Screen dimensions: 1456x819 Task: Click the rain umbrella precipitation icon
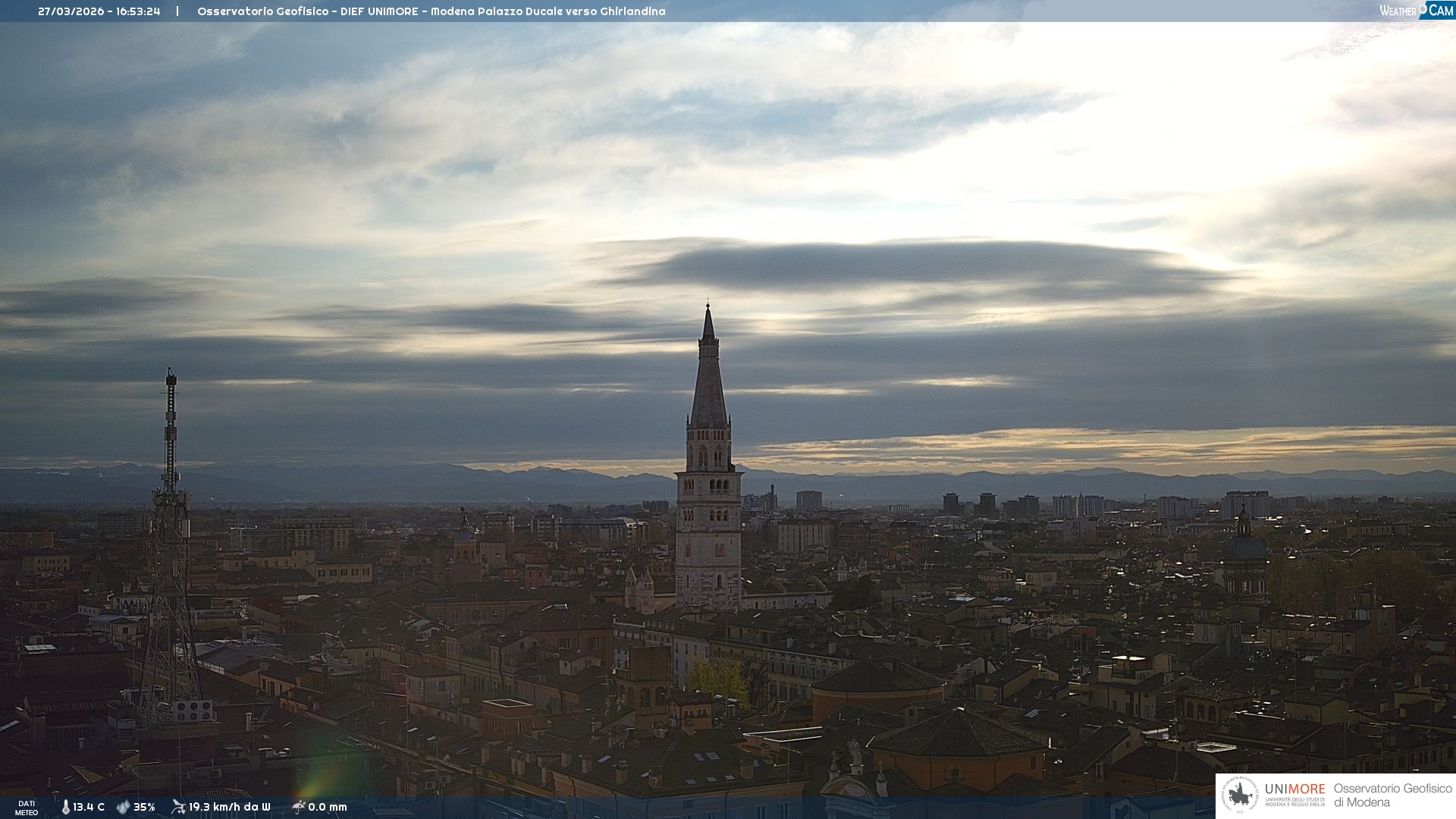(x=298, y=806)
